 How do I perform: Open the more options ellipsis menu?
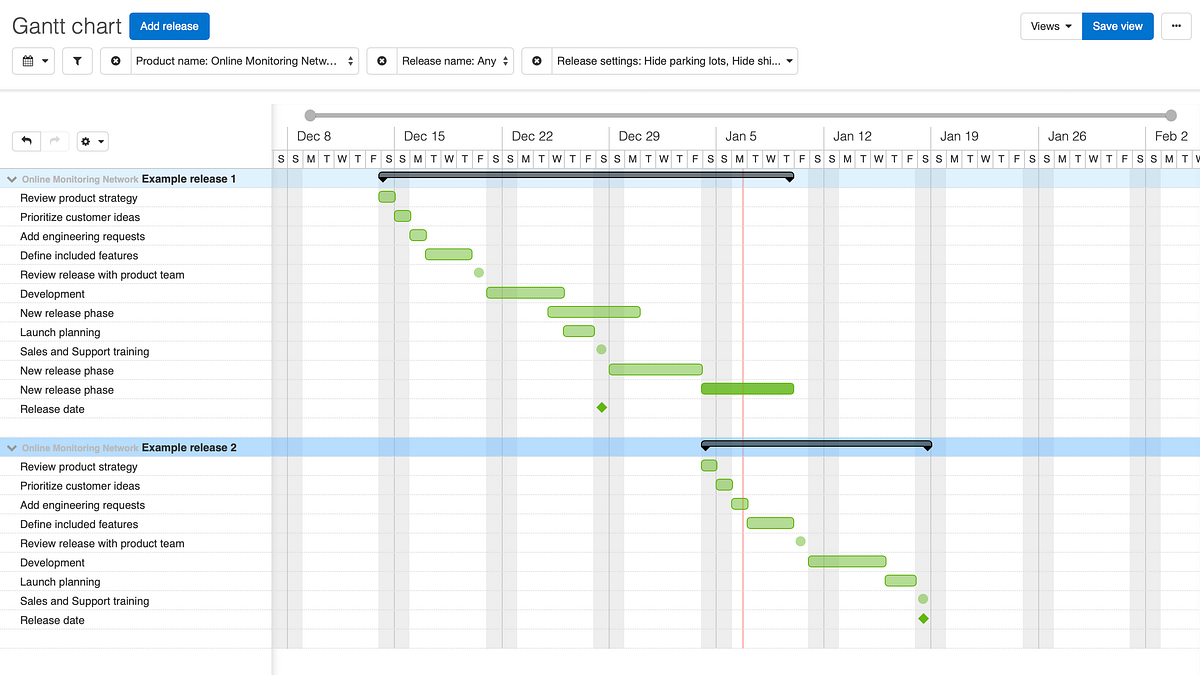tap(1176, 26)
